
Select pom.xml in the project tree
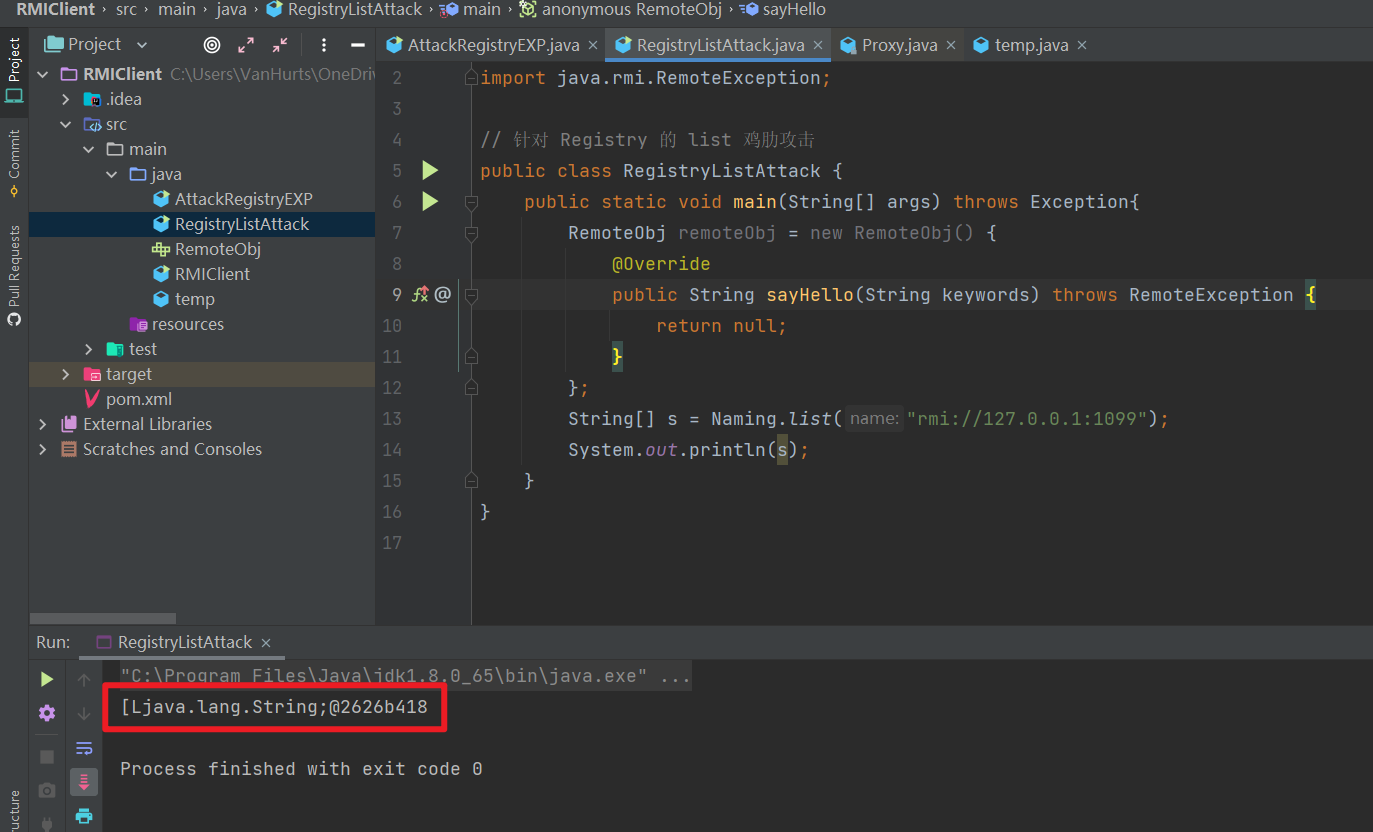(139, 399)
